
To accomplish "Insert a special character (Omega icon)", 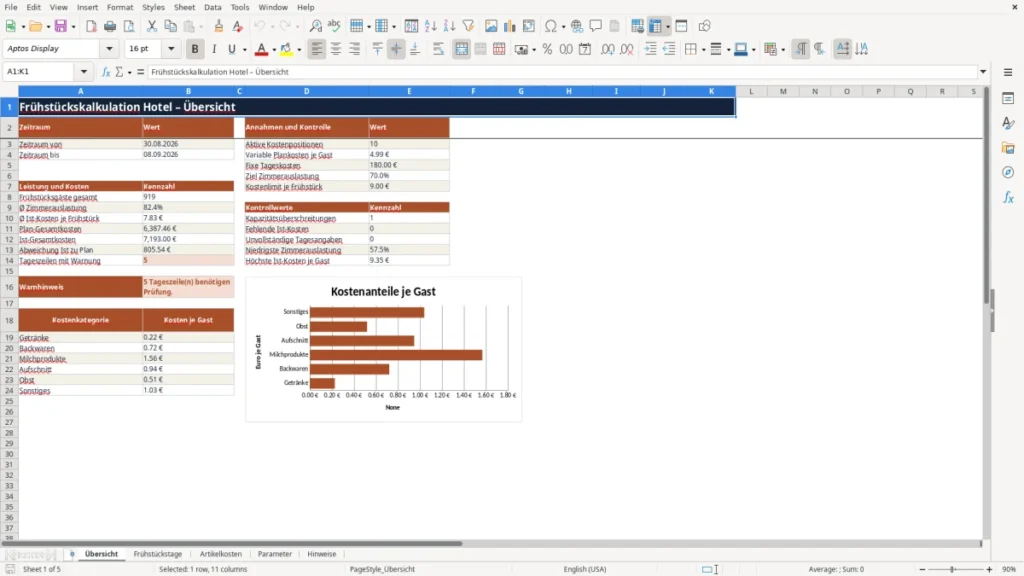I will (551, 26).
